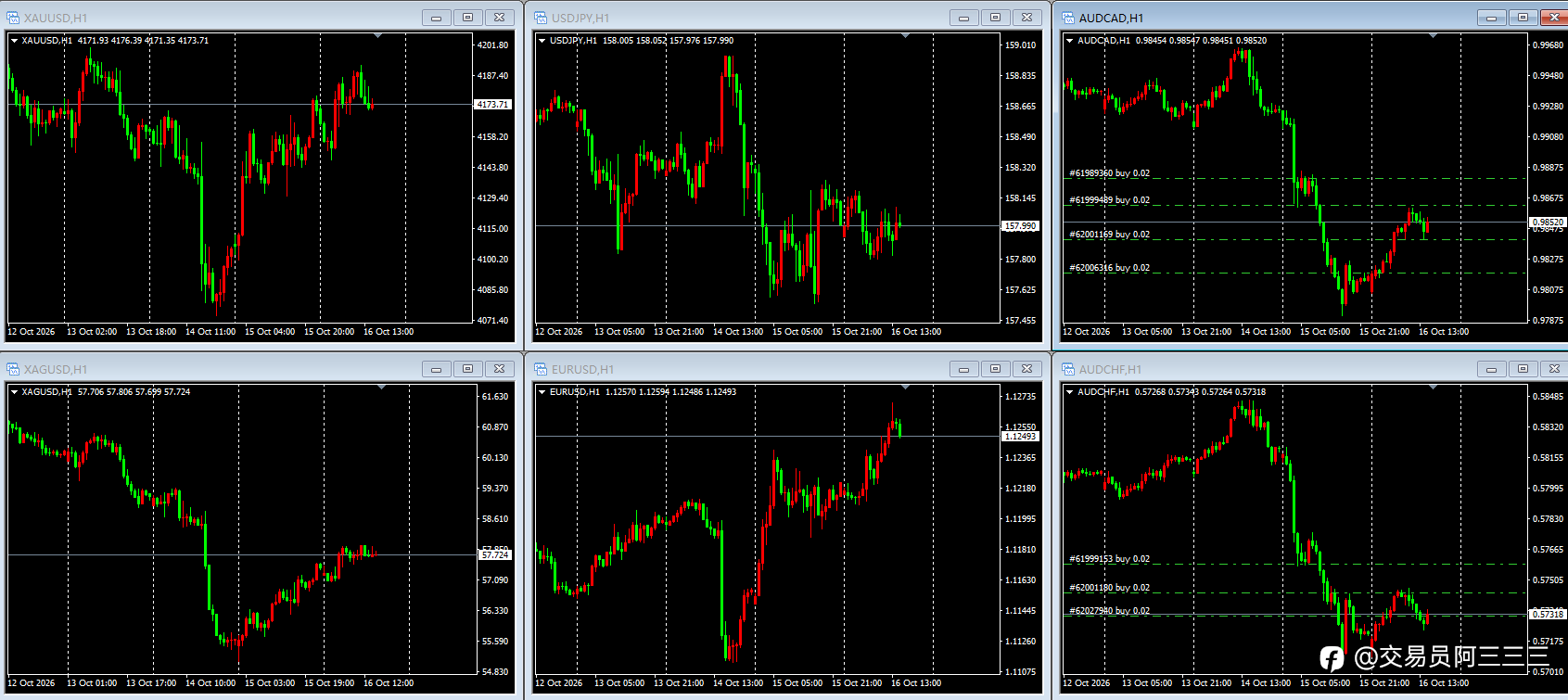Click the 1.12493 current price tag on EURUSD
The height and width of the screenshot is (700, 1568).
coord(1020,437)
